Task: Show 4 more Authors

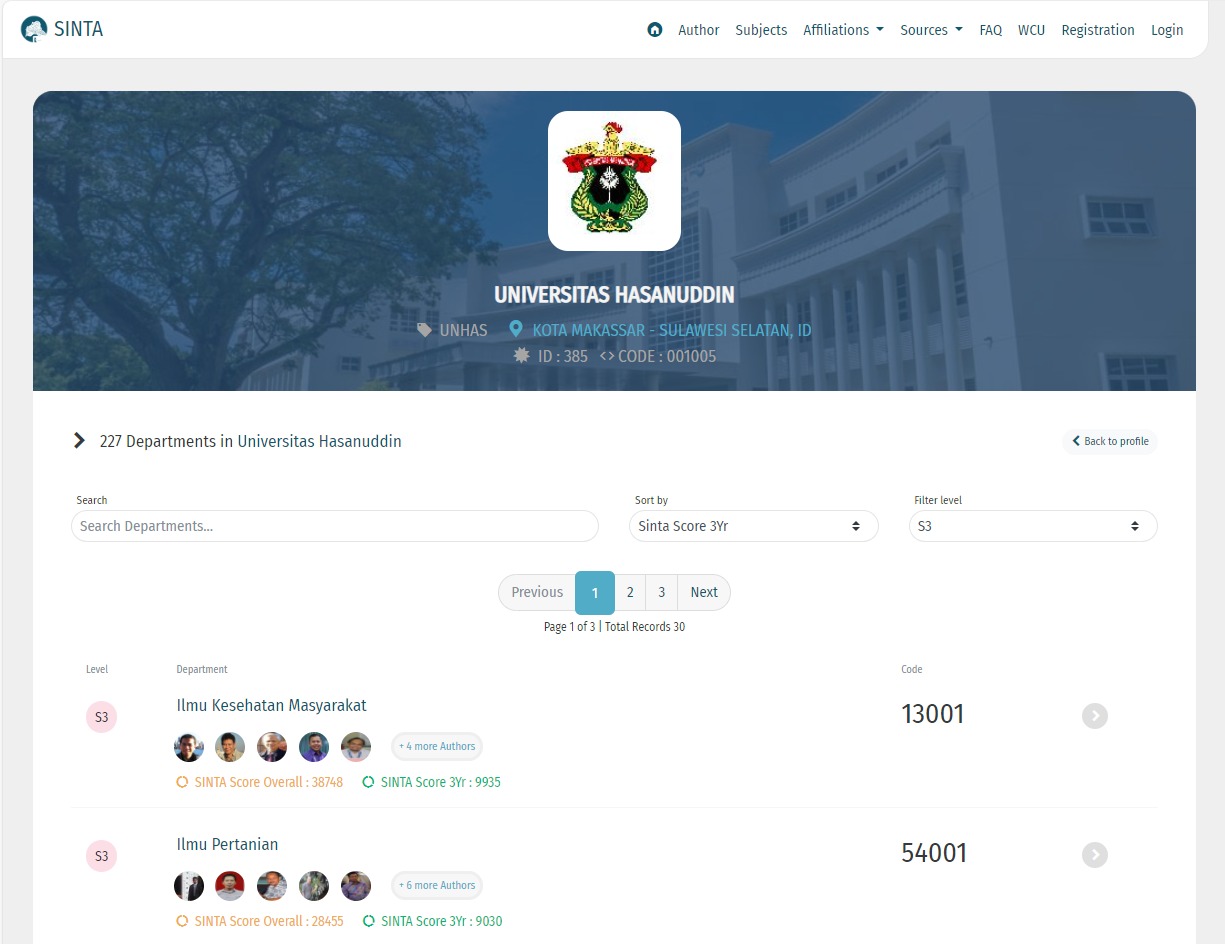Action: [x=437, y=747]
